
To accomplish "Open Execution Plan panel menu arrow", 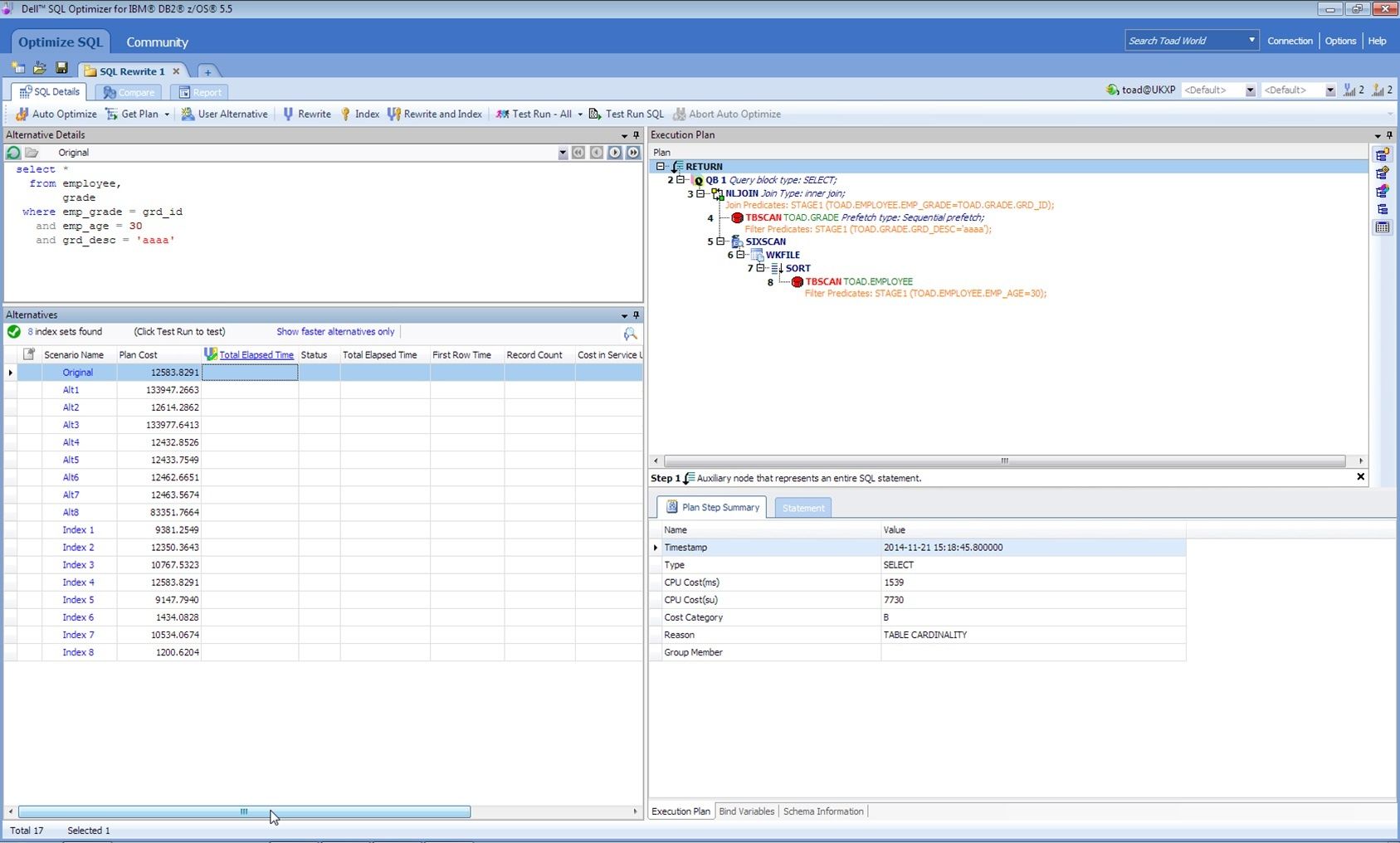I will (1378, 135).
